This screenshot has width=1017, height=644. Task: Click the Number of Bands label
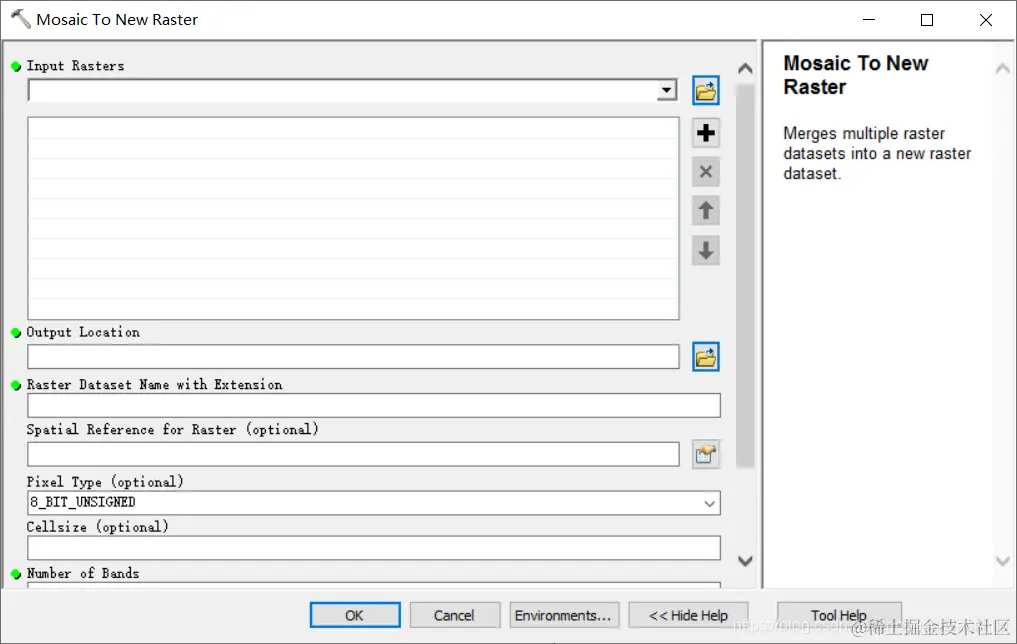pos(83,573)
